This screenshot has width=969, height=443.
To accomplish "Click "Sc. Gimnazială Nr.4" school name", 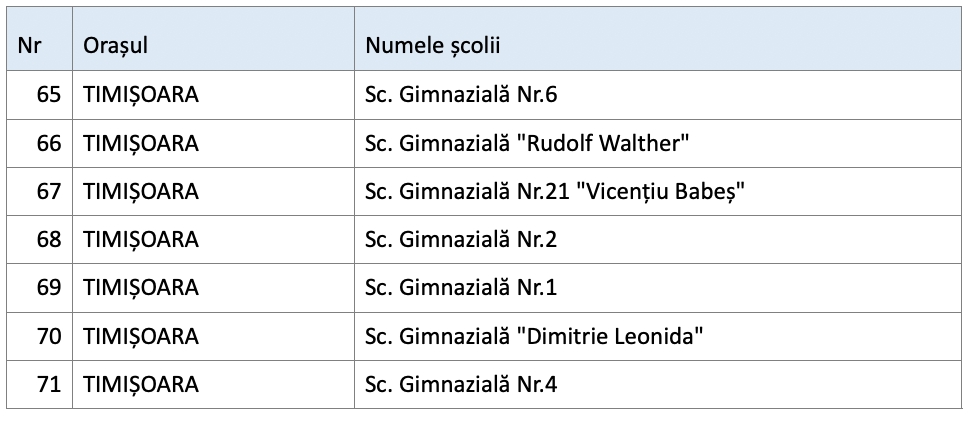I will (461, 384).
